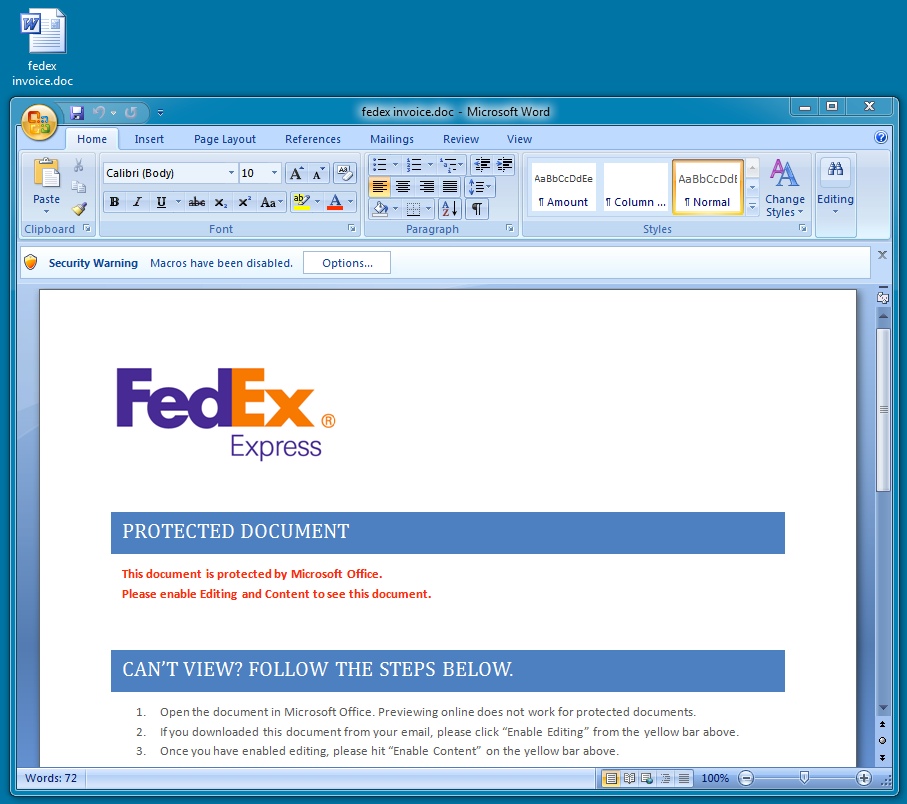Image resolution: width=907 pixels, height=804 pixels.
Task: Click the zoom slider handle
Action: tap(804, 778)
